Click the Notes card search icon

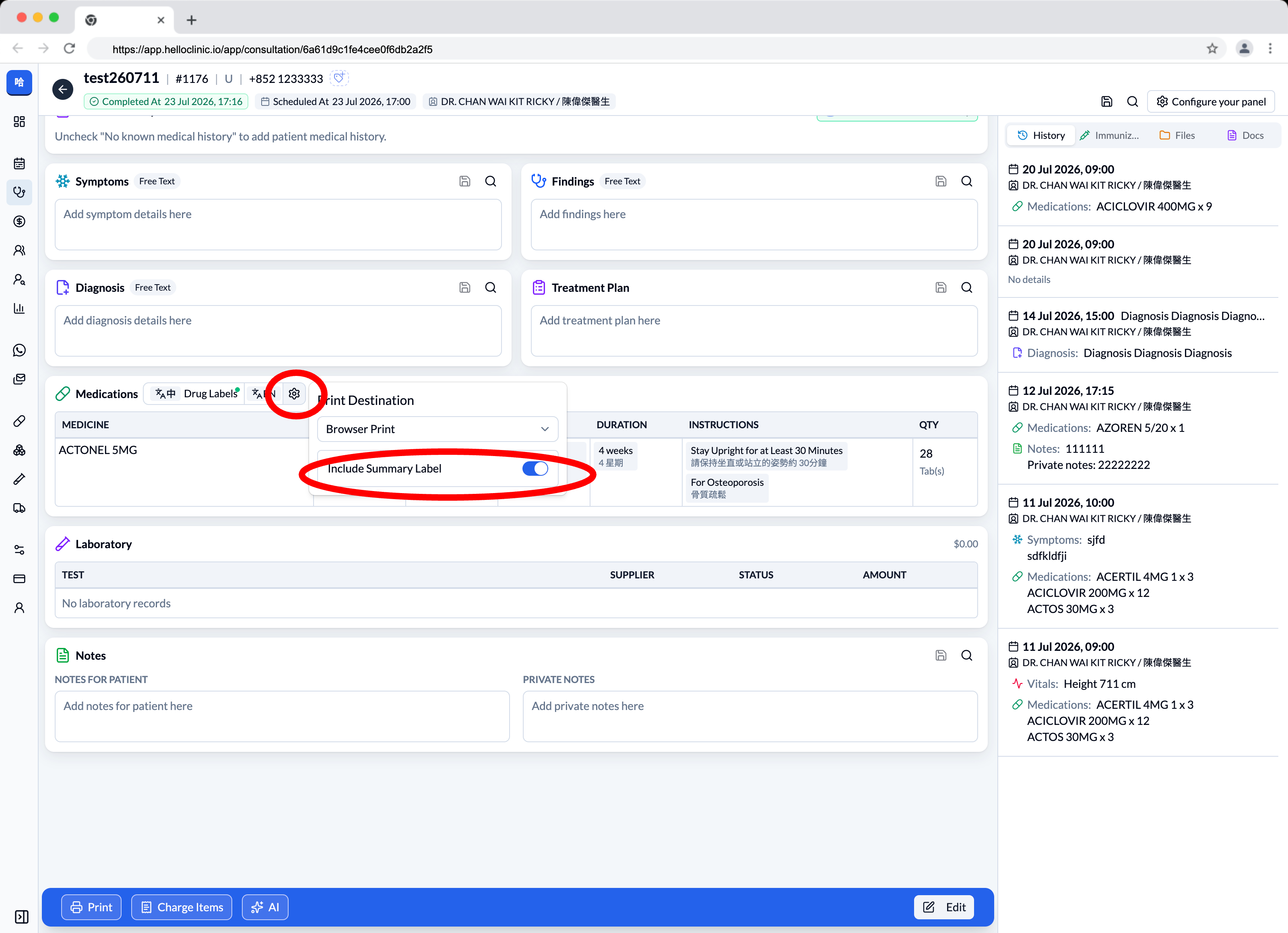point(966,655)
